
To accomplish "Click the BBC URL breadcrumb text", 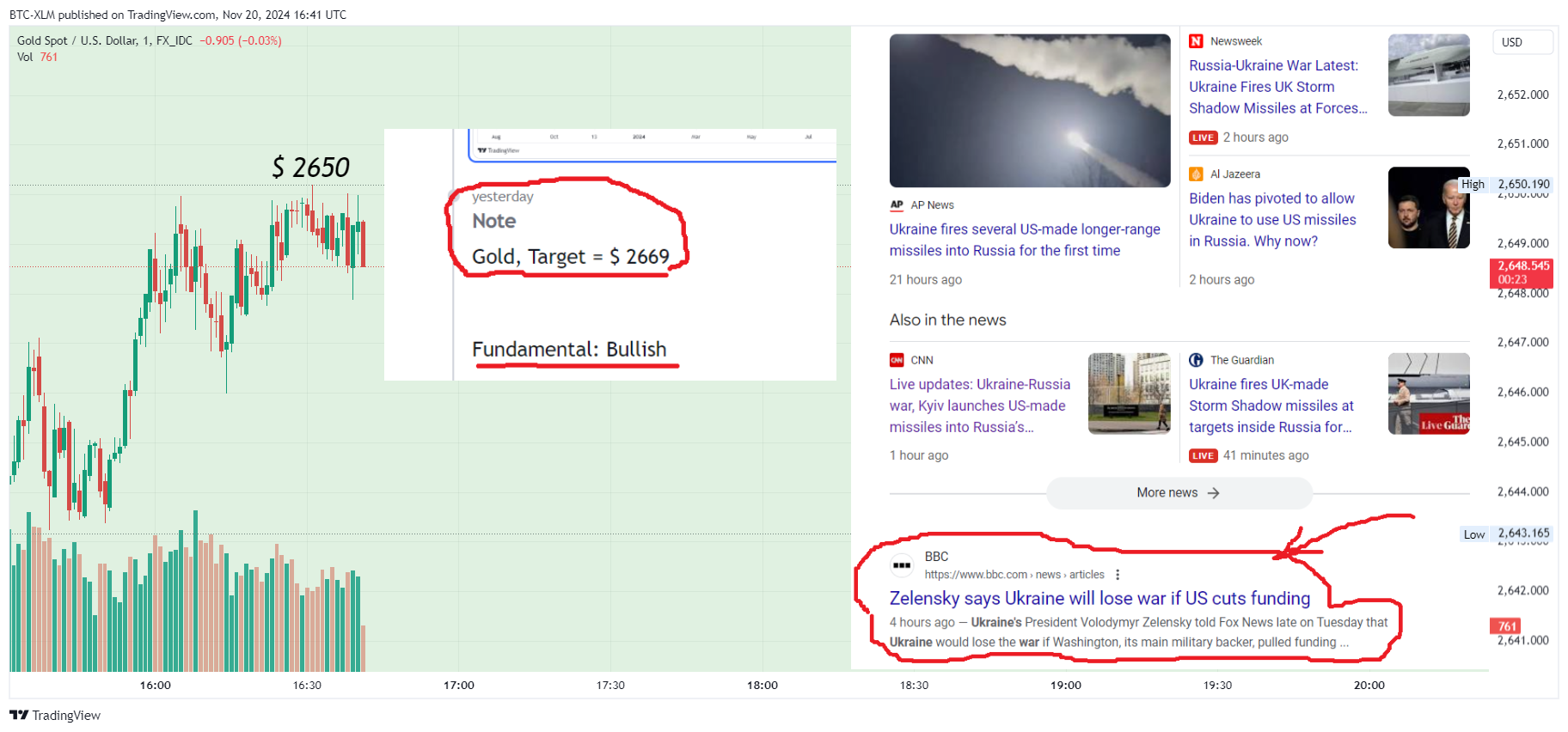I will pos(1014,575).
